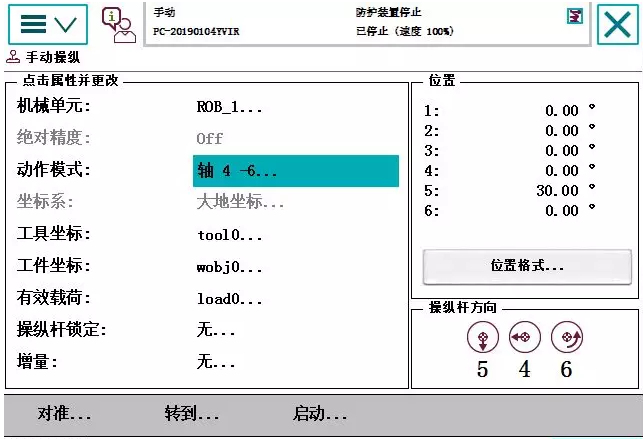Image resolution: width=643 pixels, height=439 pixels.
Task: Click the greyed 绝对精度 Off value
Action: [209, 139]
